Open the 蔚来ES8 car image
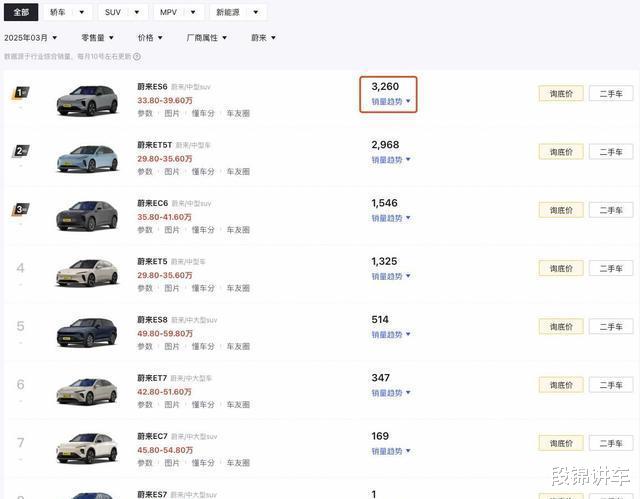 click(x=87, y=333)
